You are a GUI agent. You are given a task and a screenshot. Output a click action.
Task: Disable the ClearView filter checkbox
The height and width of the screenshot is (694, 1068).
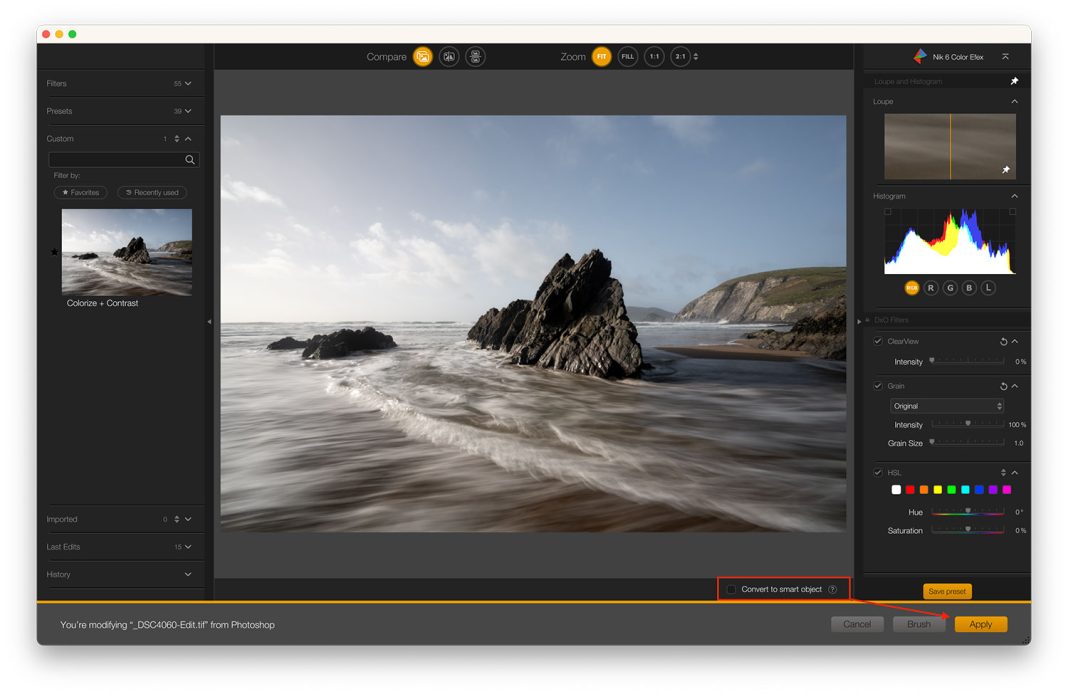click(878, 341)
